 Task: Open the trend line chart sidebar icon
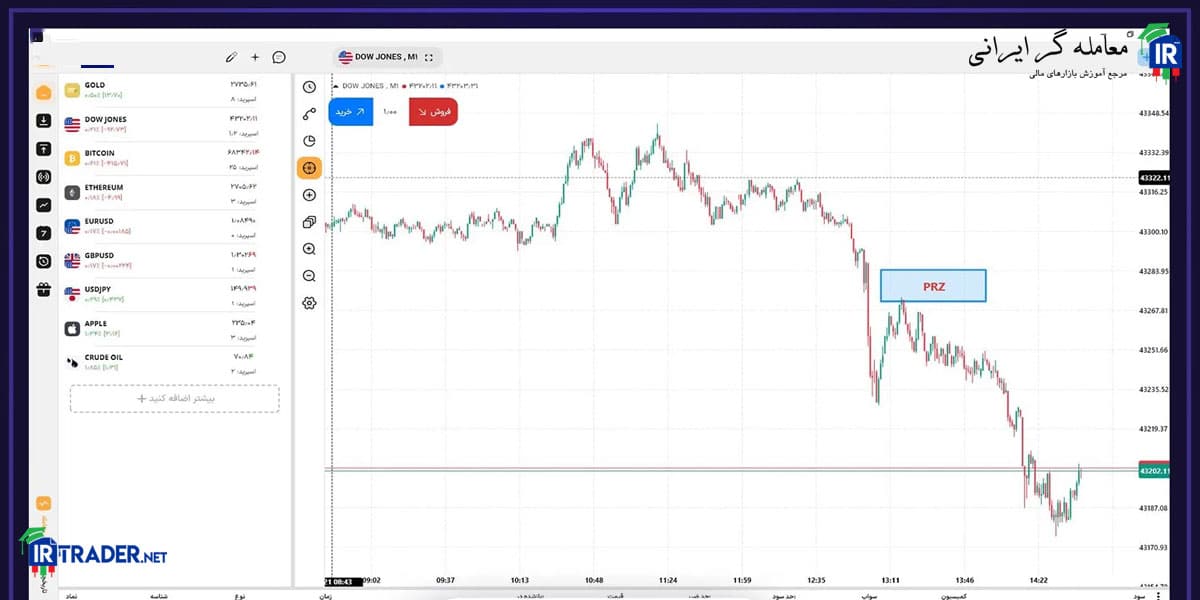pos(44,205)
